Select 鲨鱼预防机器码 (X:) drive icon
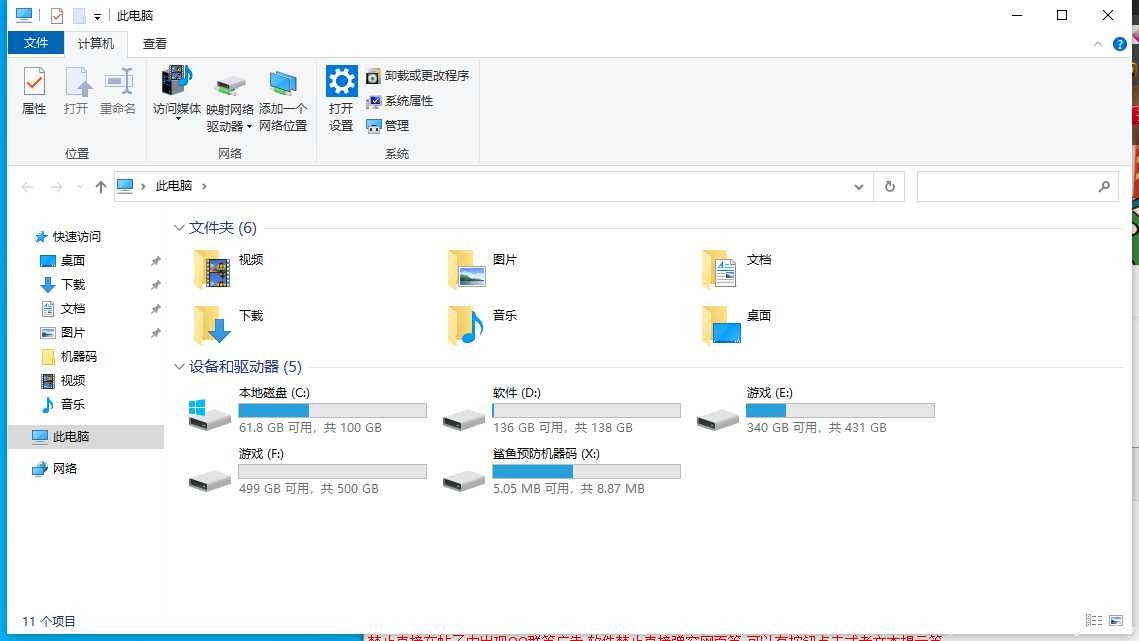Viewport: 1139px width, 641px height. coord(463,480)
